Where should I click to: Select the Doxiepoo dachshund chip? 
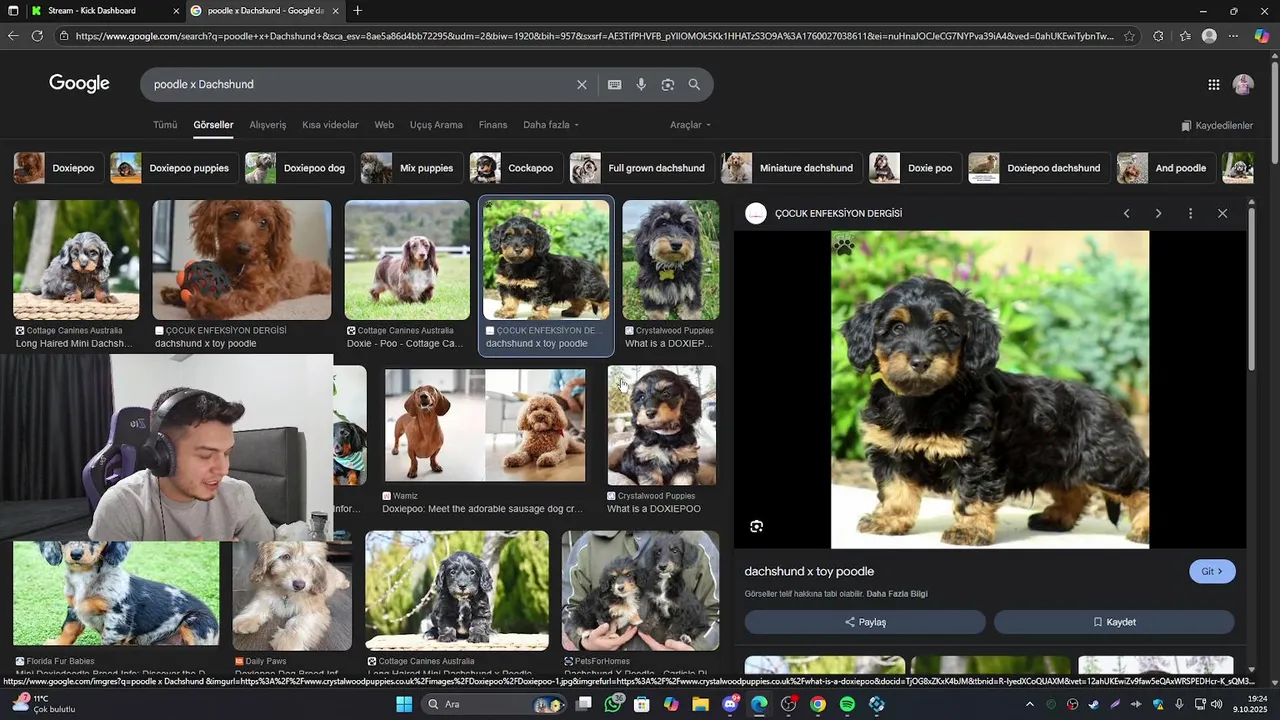coord(1039,168)
